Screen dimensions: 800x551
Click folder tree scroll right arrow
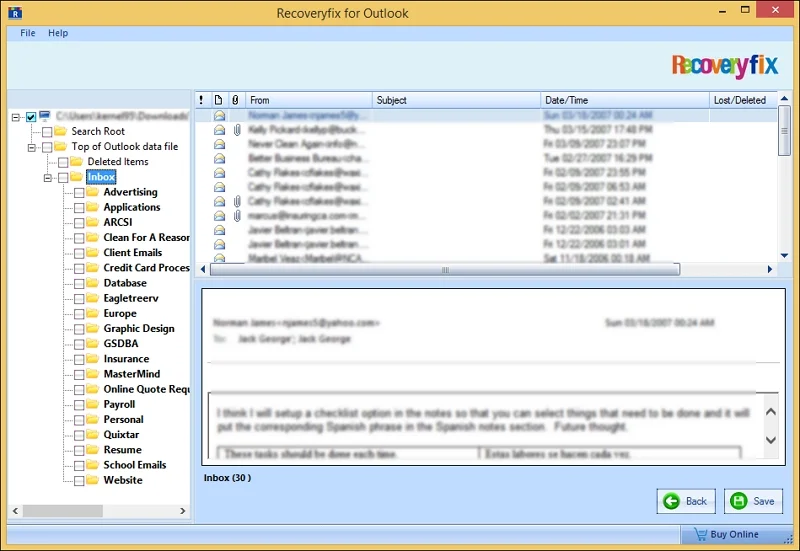coord(182,511)
